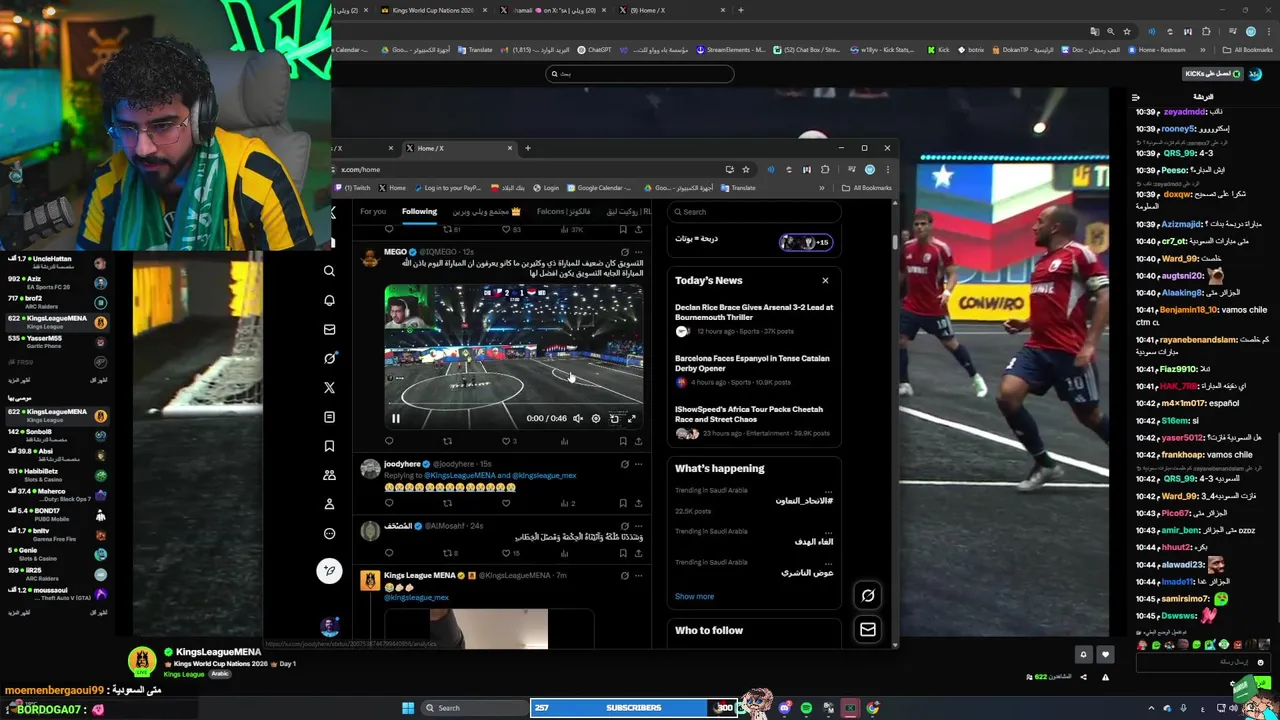Repost the AlMosahf tweet
Viewport: 1280px width, 720px height.
coord(450,553)
